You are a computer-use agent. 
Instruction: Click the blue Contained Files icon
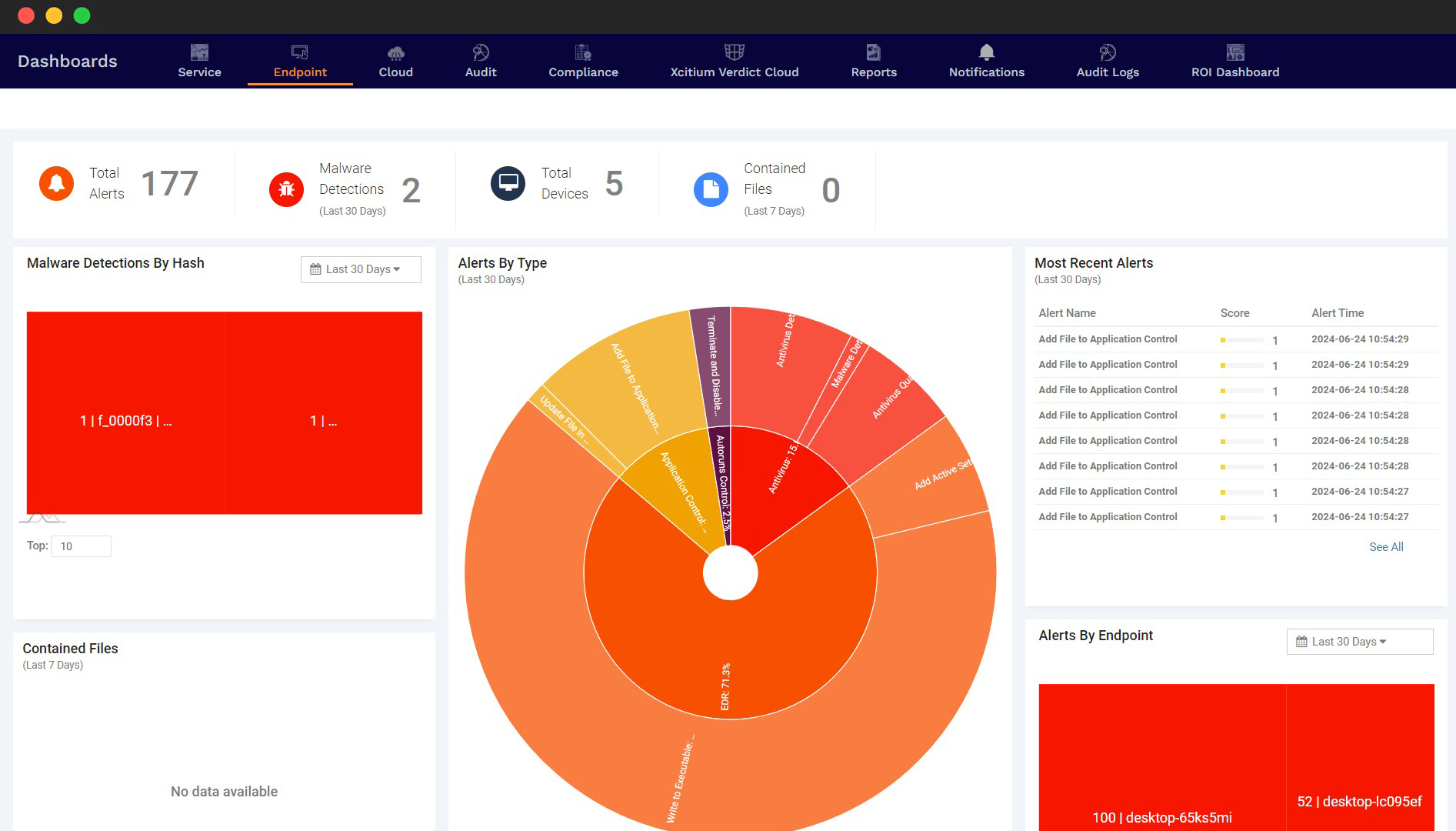(x=711, y=189)
